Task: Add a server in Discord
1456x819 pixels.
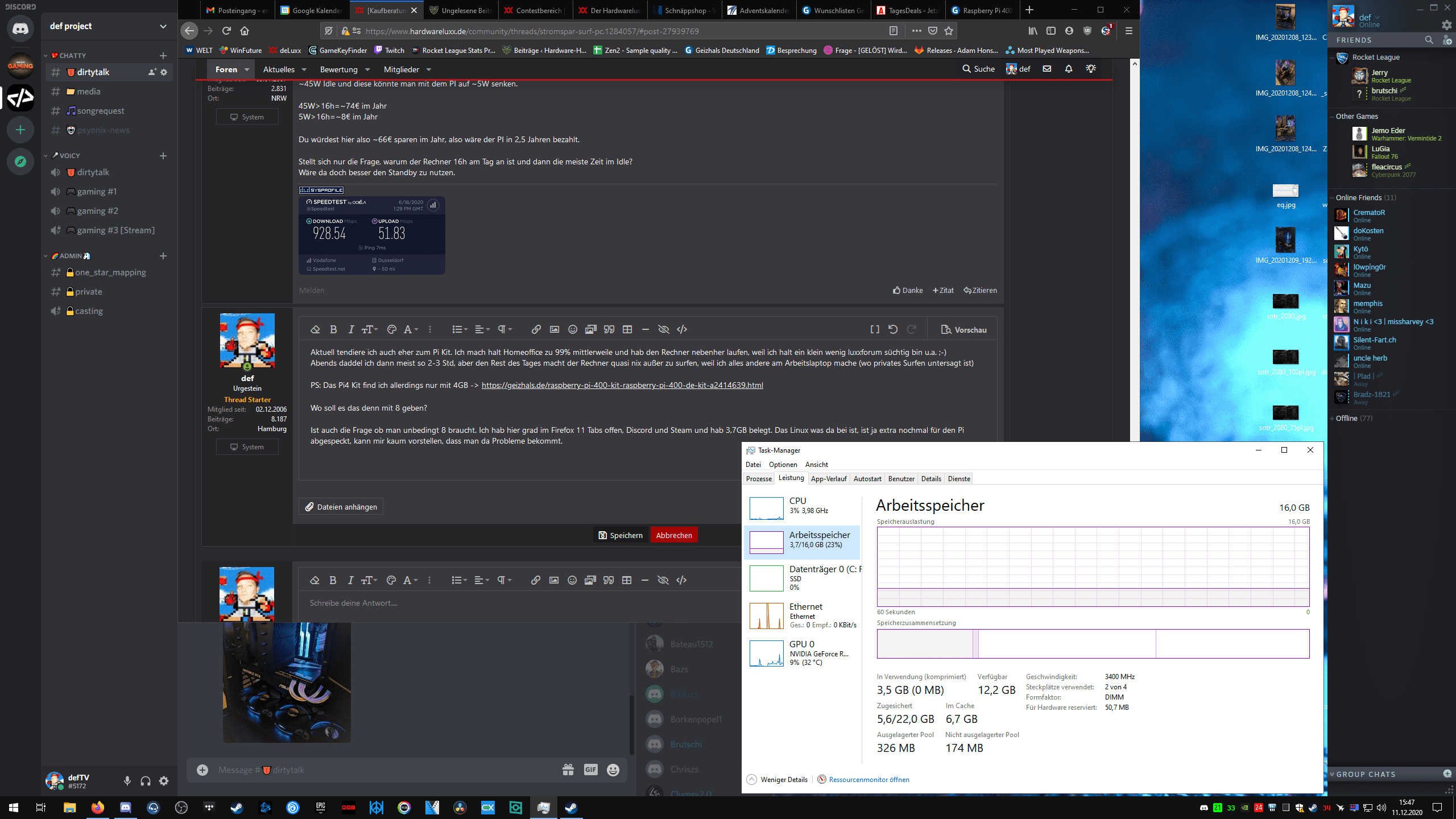Action: click(20, 130)
